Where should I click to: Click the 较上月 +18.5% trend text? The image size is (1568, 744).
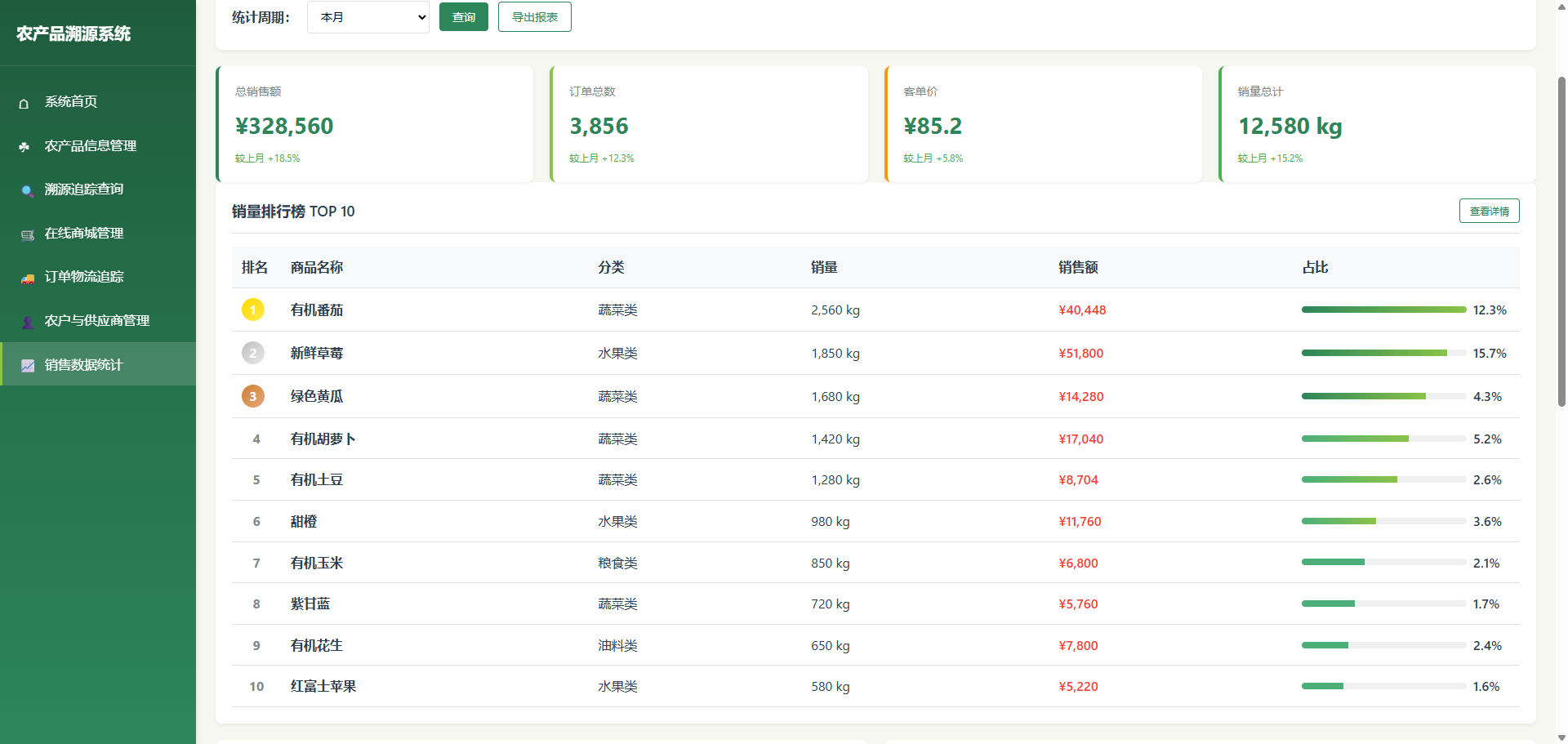coord(268,158)
